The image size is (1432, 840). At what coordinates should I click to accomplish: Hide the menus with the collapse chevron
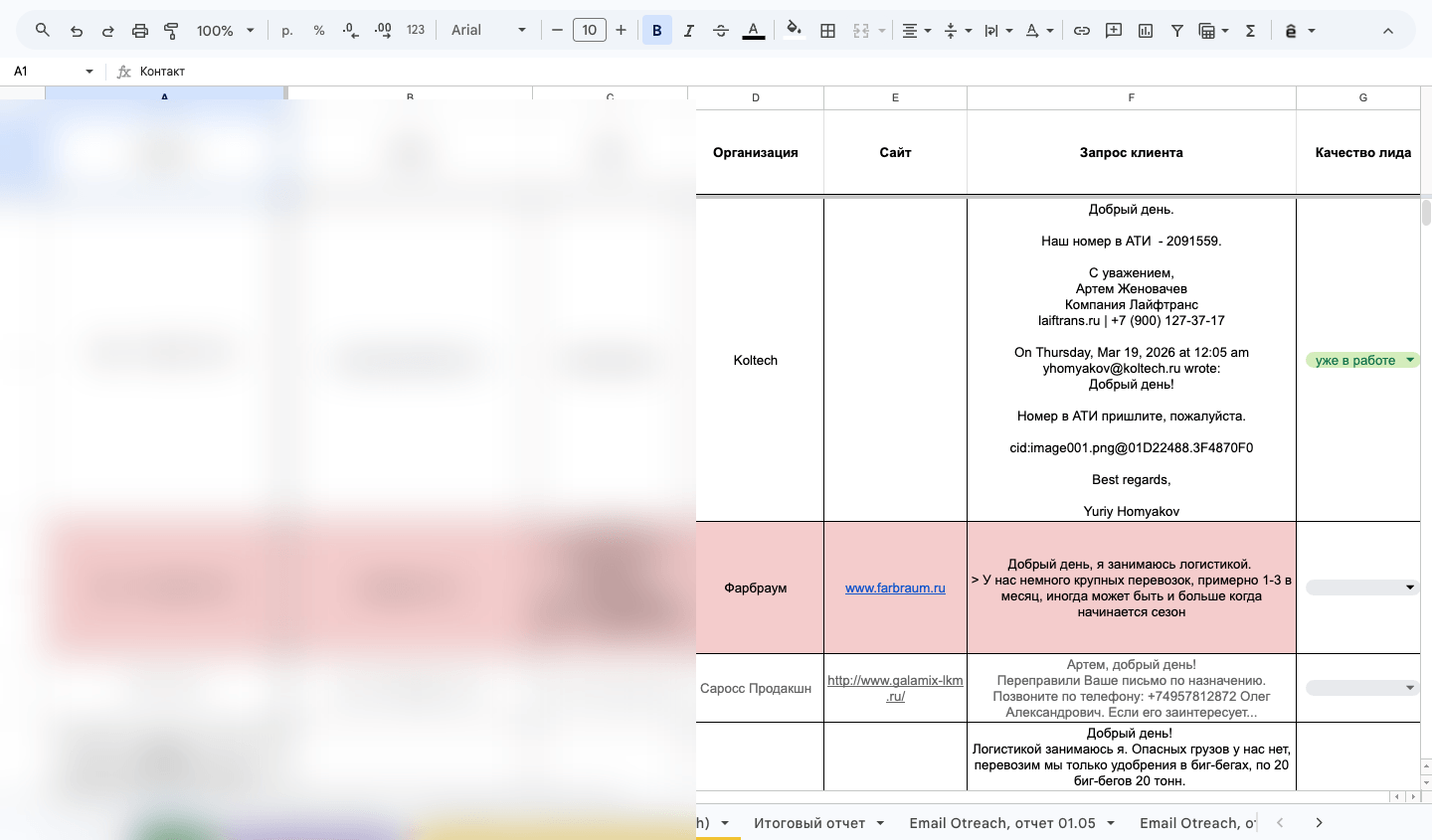point(1388,31)
